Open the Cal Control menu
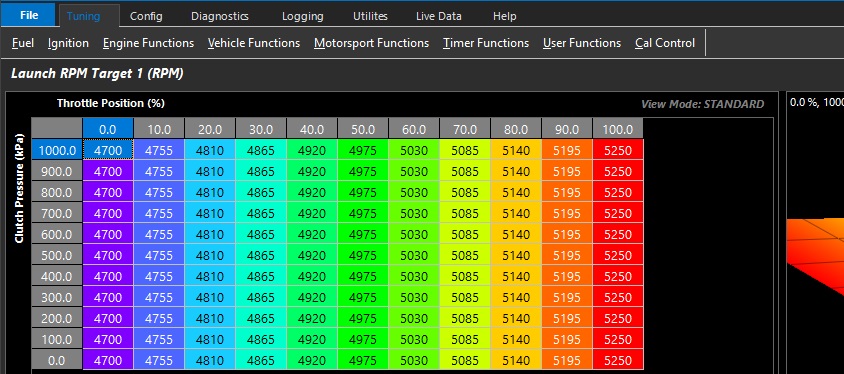Screen dimensions: 844x374 665,43
